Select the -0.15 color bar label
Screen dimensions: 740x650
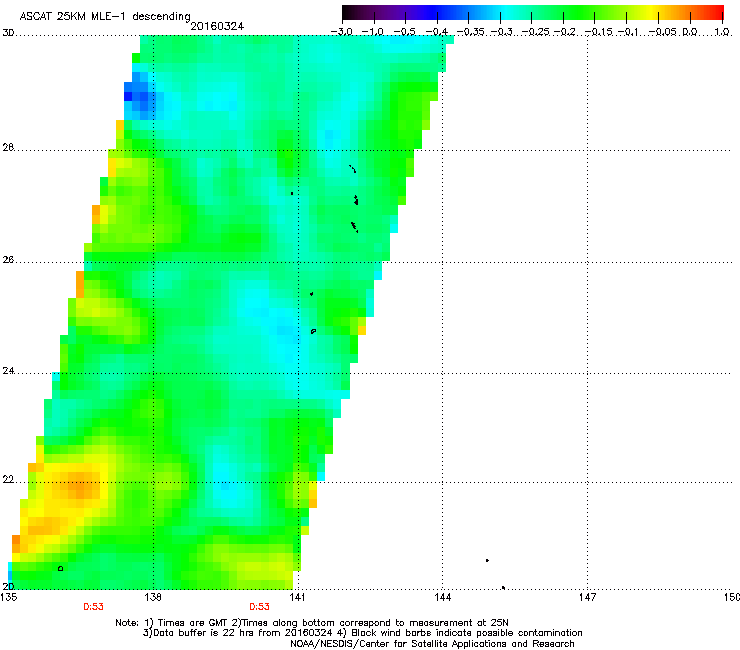pos(598,32)
